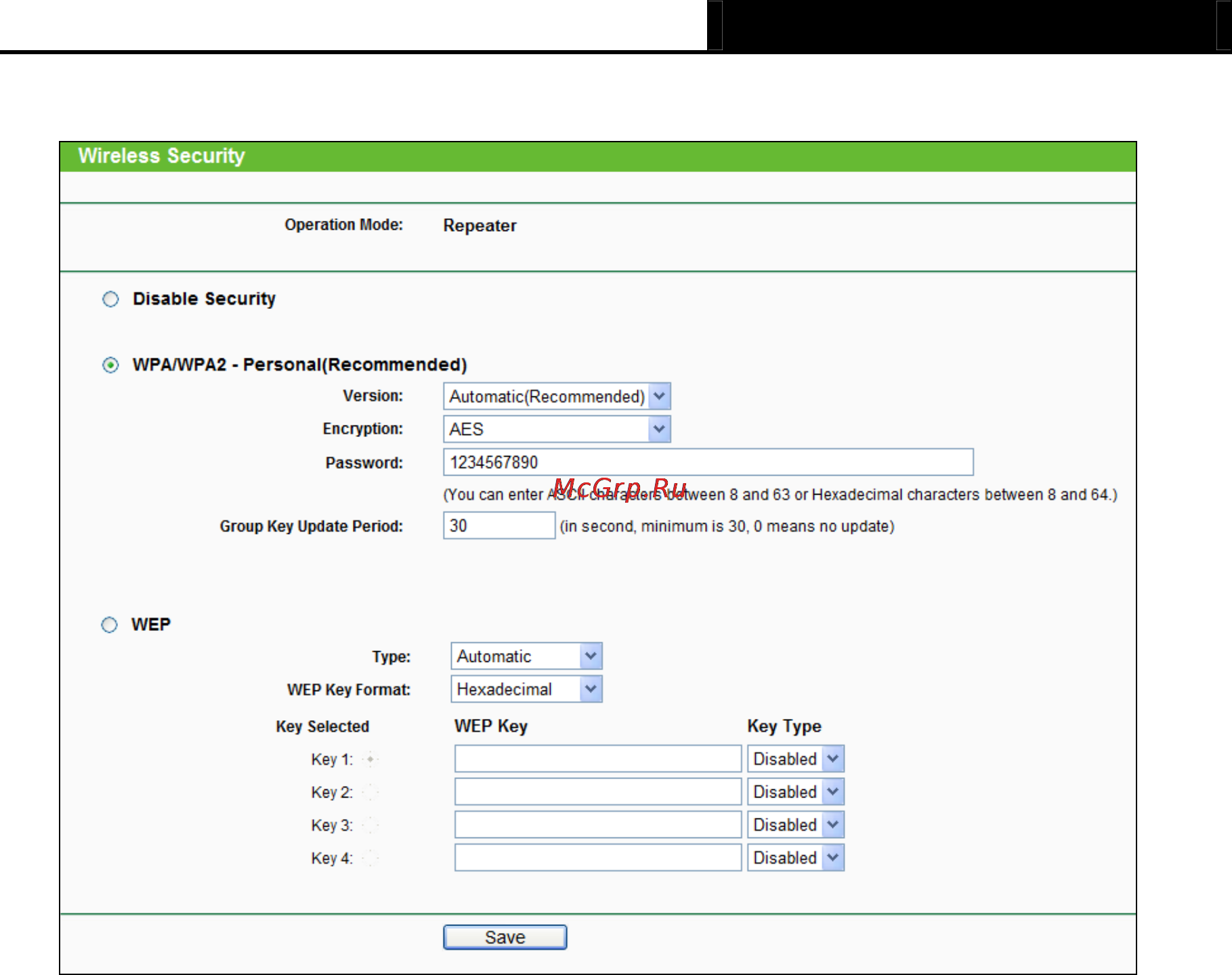Click the 'Key Selected' column heading
This screenshot has width=1232, height=975.
[322, 726]
